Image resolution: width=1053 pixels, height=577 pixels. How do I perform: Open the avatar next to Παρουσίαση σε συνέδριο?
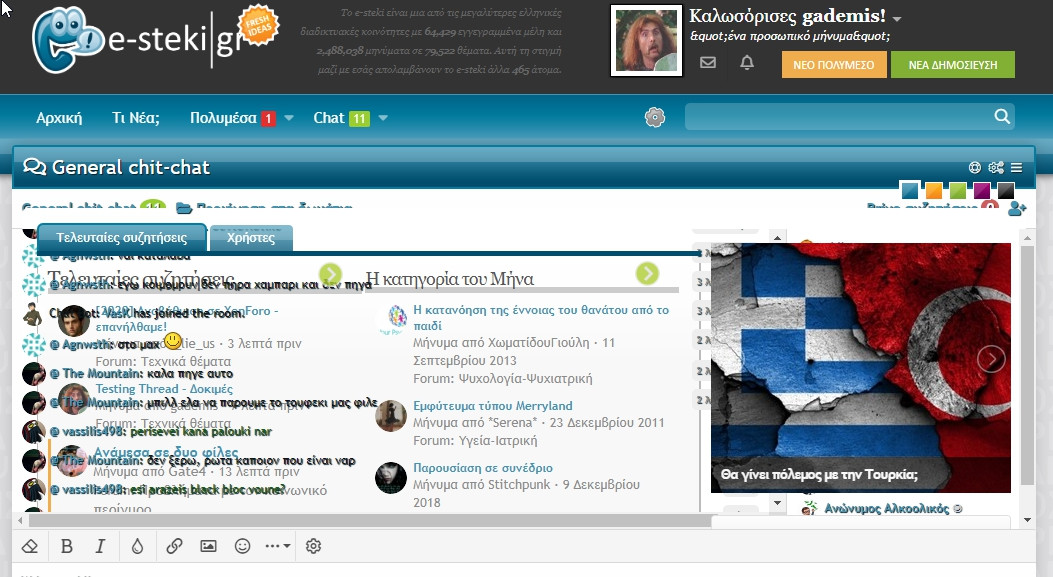tap(391, 478)
